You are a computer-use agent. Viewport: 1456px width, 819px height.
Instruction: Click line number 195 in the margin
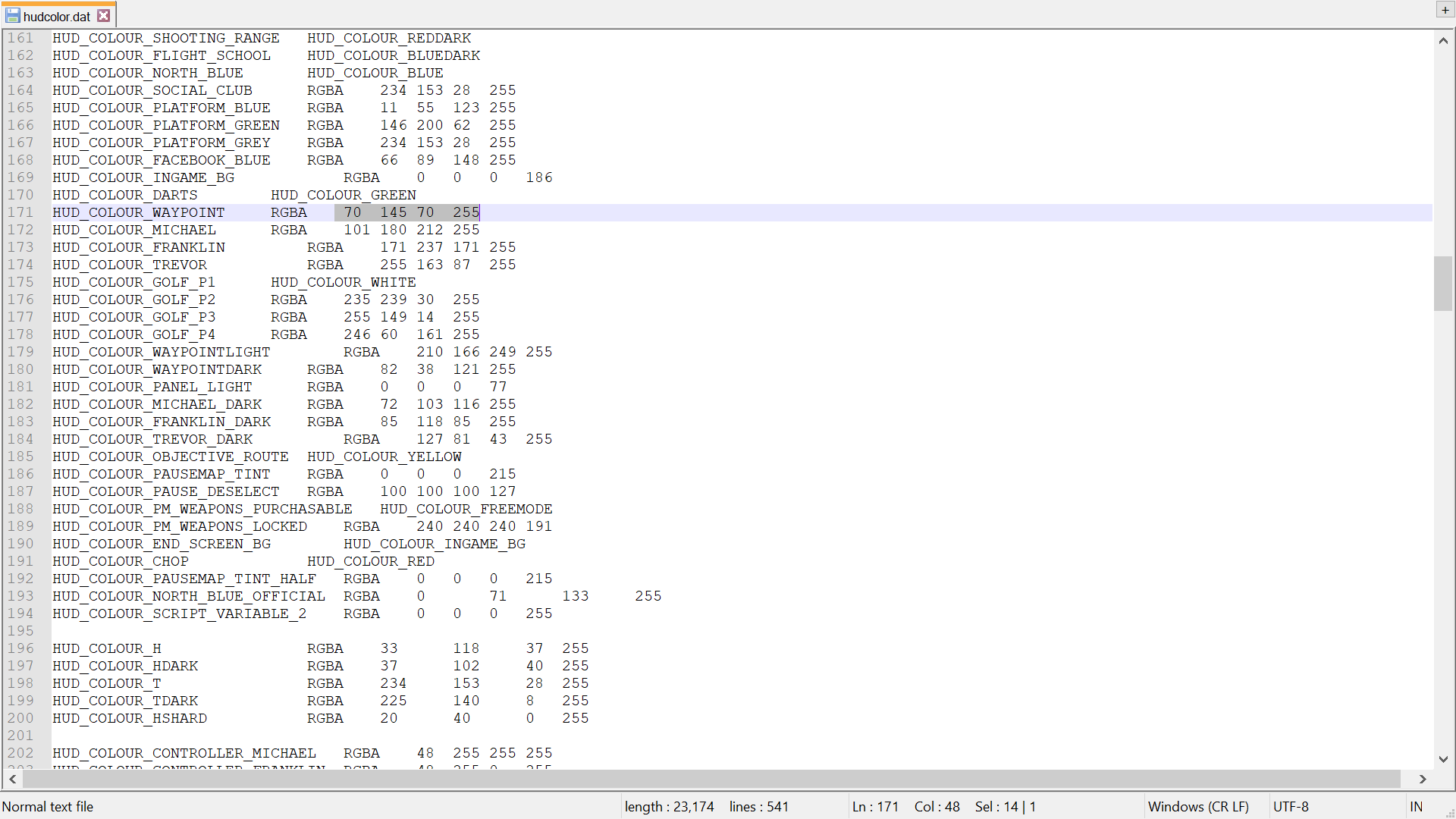[x=20, y=631]
